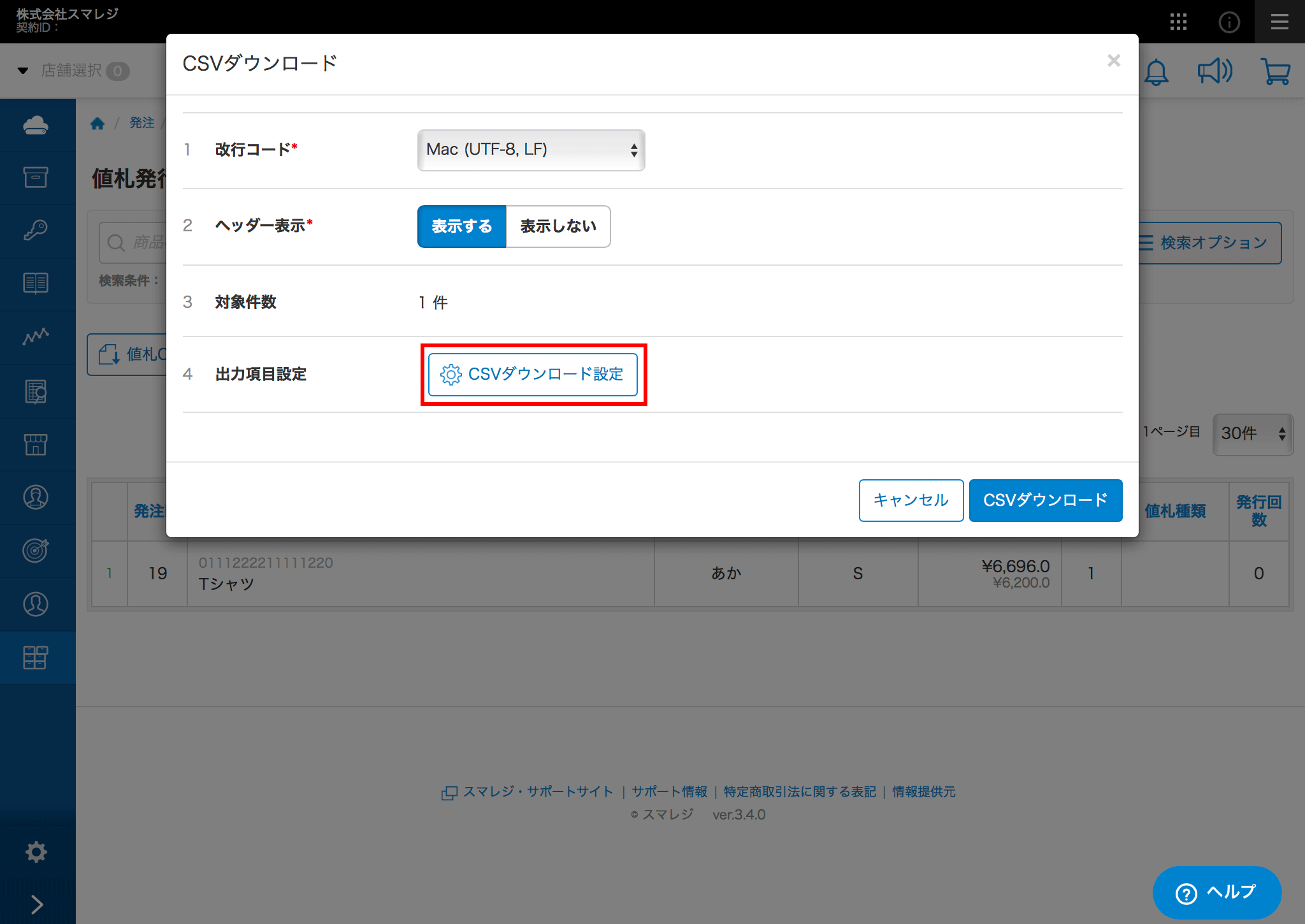
Task: Click the megaphone announcements icon
Action: 1215,71
